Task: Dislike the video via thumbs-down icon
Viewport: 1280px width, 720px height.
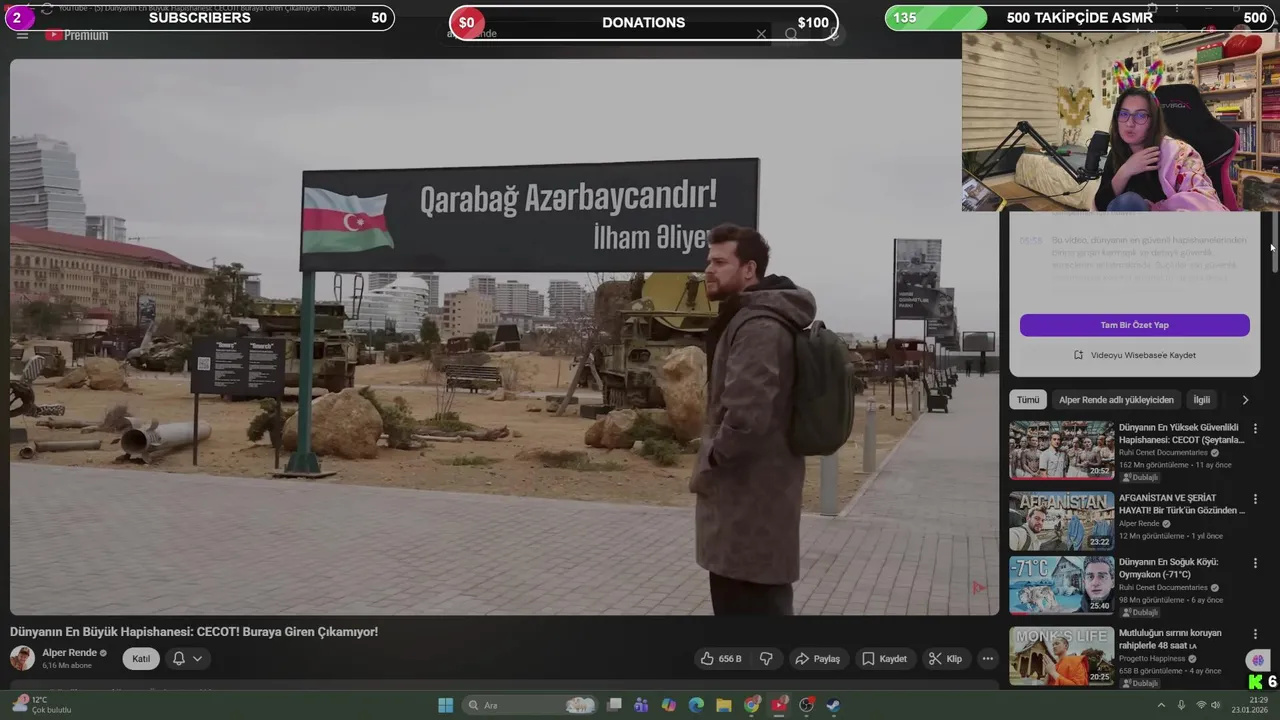Action: [x=766, y=659]
